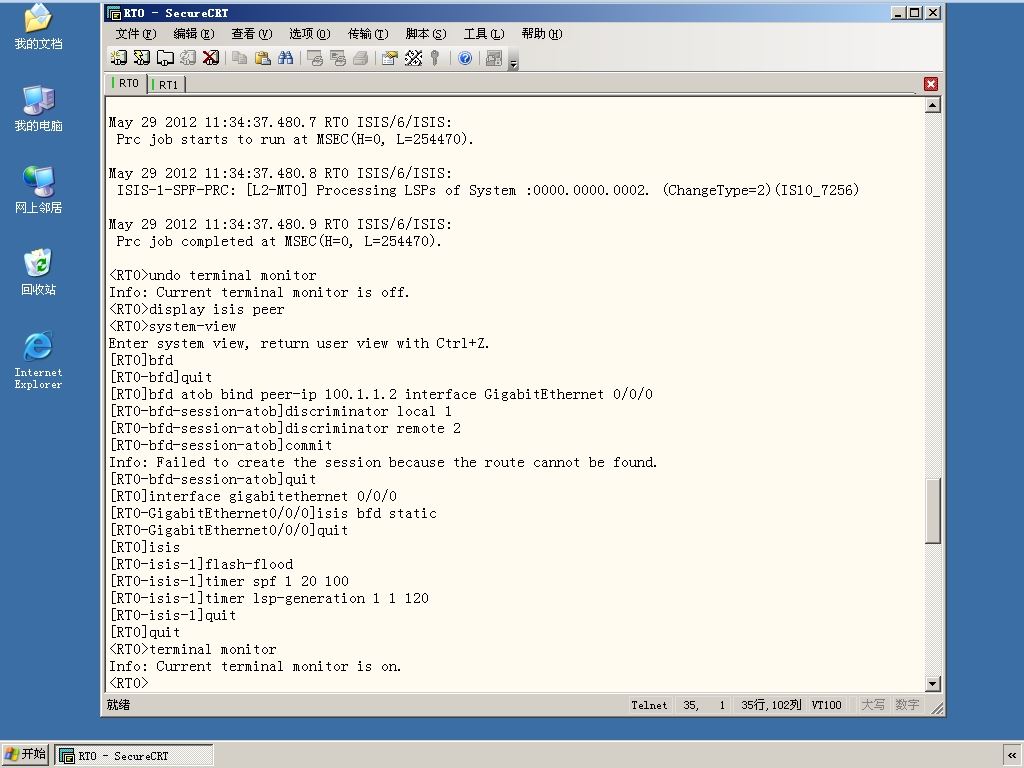Image resolution: width=1024 pixels, height=768 pixels.
Task: Click the 就绪 status text
Action: coord(118,705)
